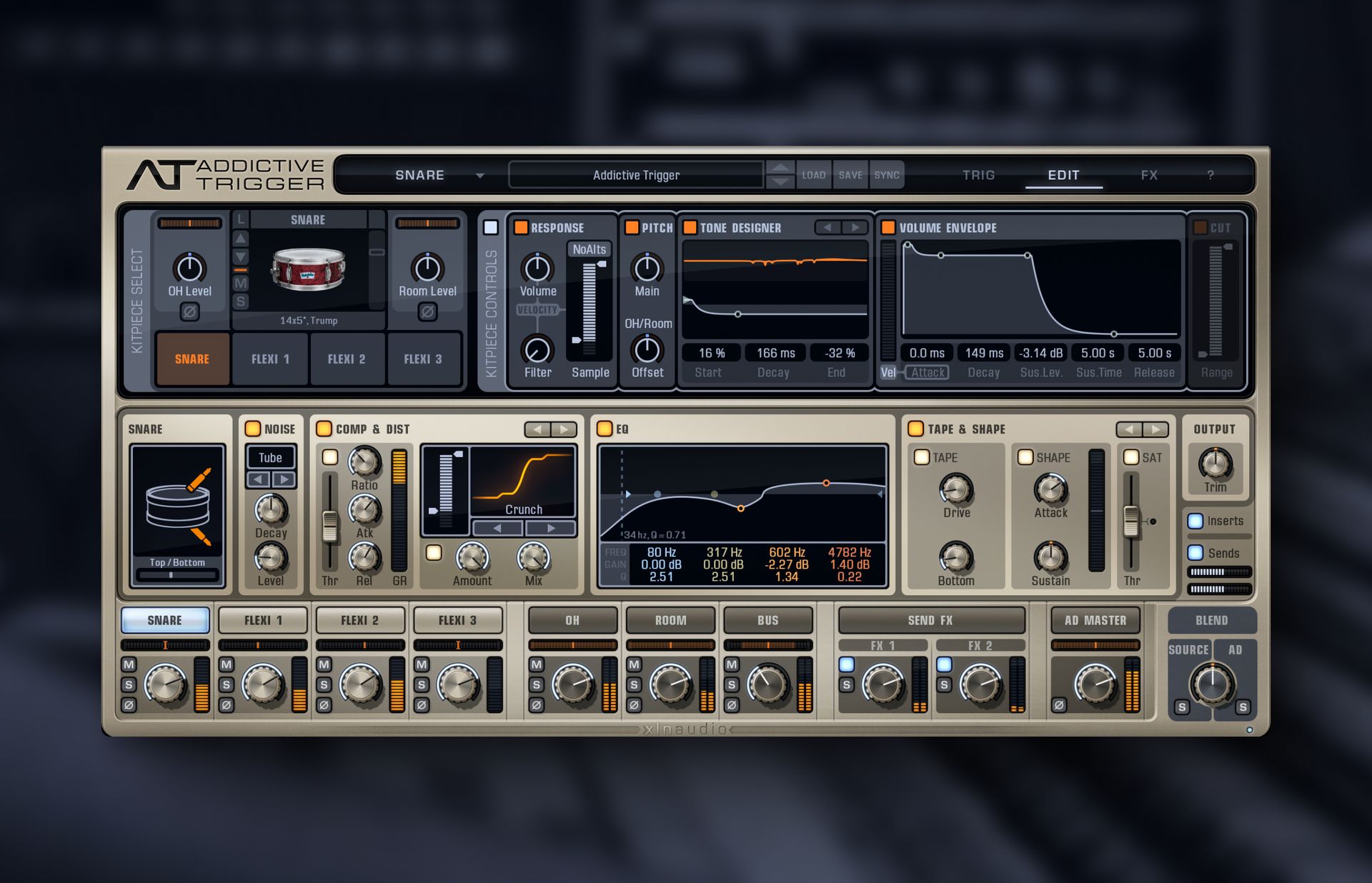Invert phase on SNARE mixer channel
Image resolution: width=1372 pixels, height=883 pixels.
129,705
